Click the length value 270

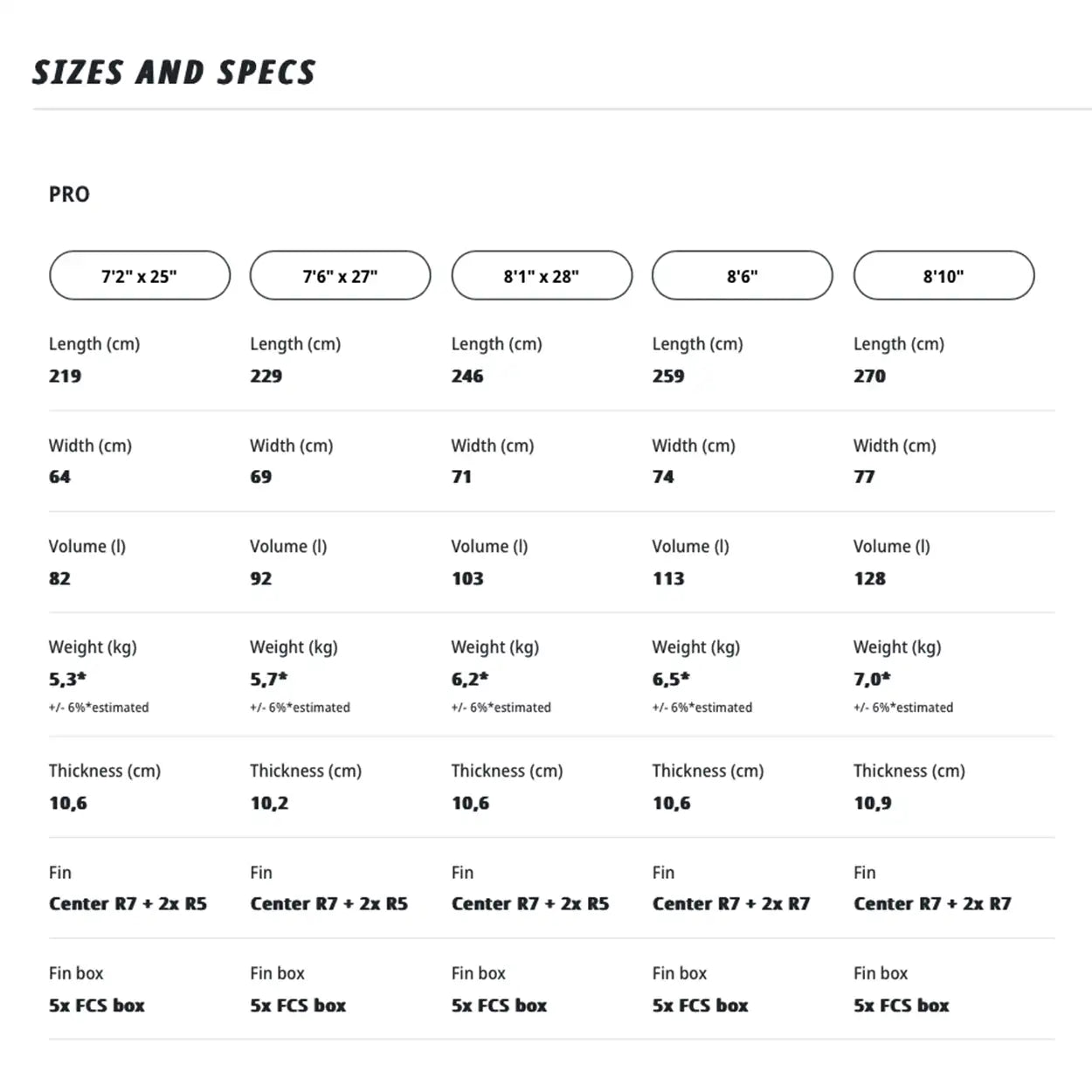click(x=869, y=377)
